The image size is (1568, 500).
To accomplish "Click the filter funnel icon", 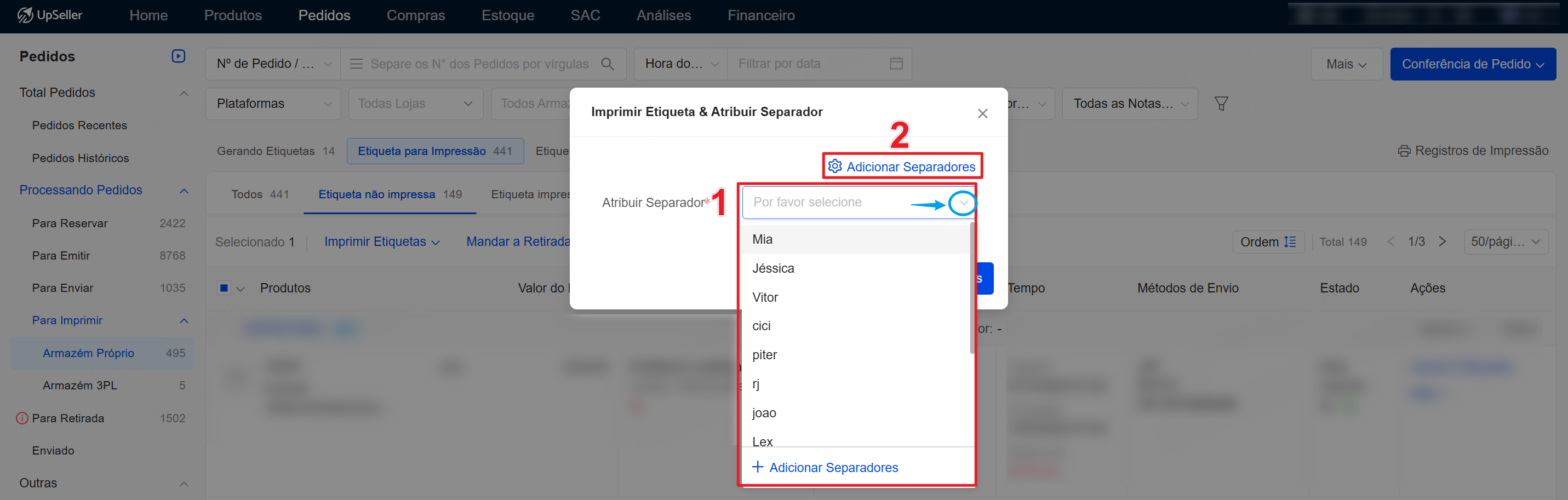I will [x=1221, y=104].
